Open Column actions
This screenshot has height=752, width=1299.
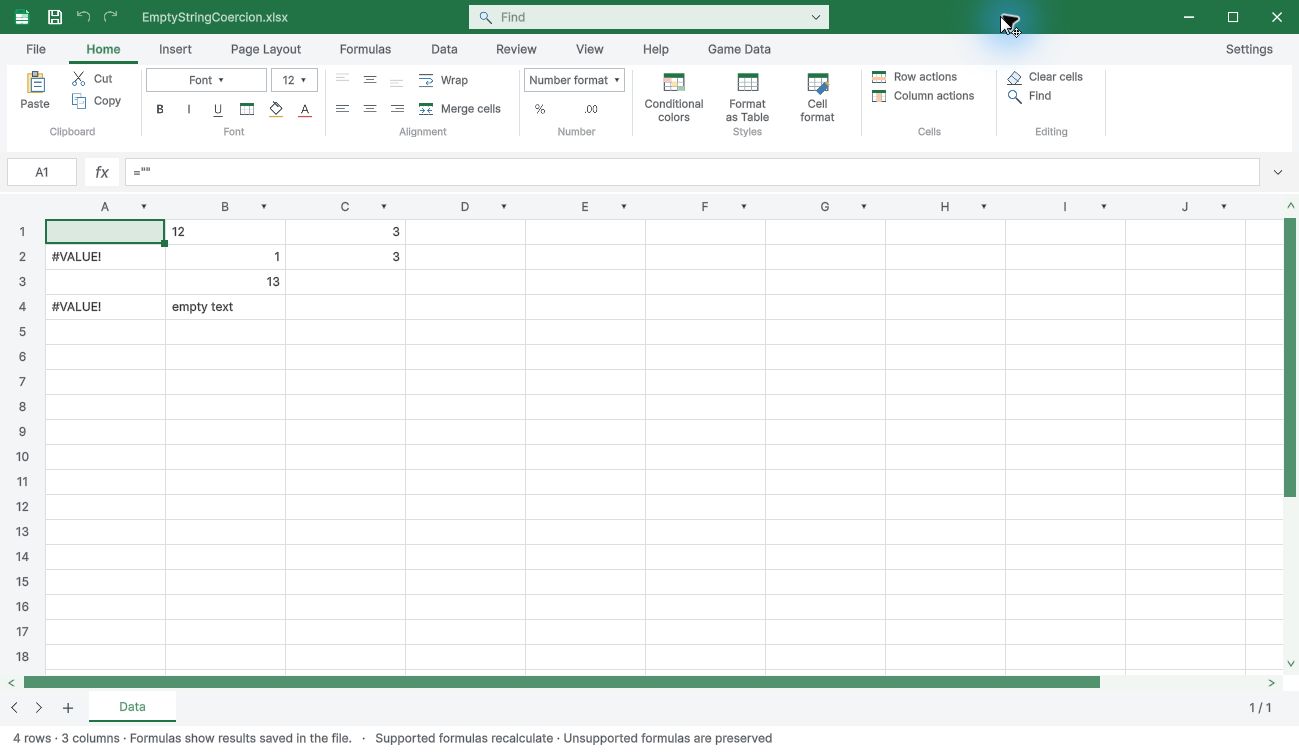click(923, 96)
